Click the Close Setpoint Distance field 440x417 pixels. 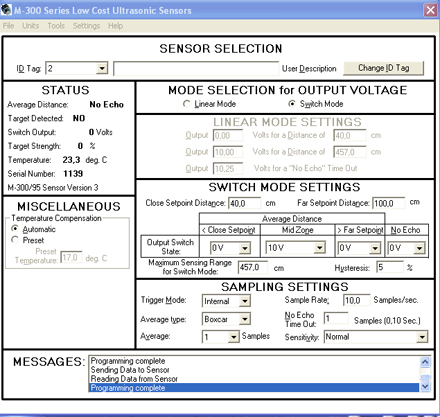coord(244,203)
